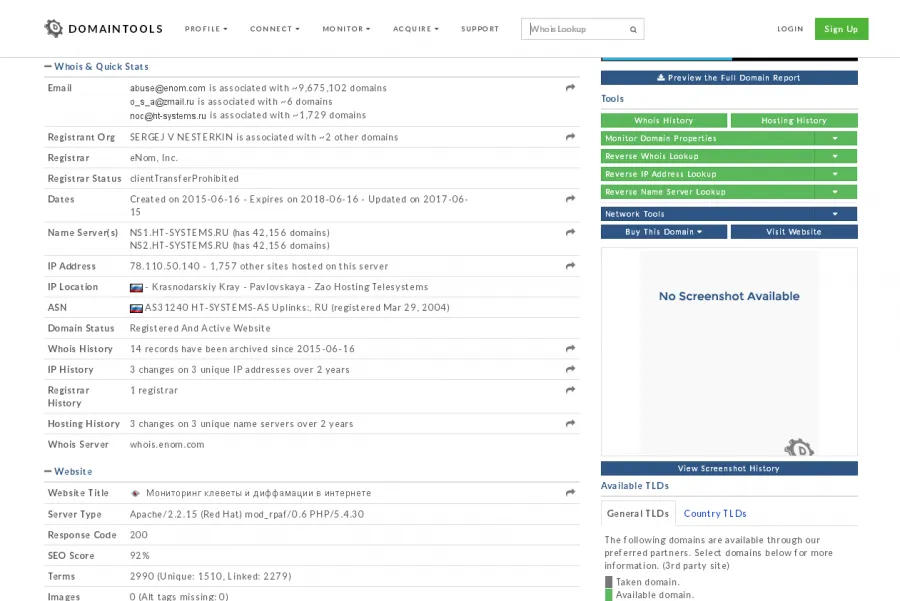
Task: Open the Profile dropdown menu
Action: (206, 29)
